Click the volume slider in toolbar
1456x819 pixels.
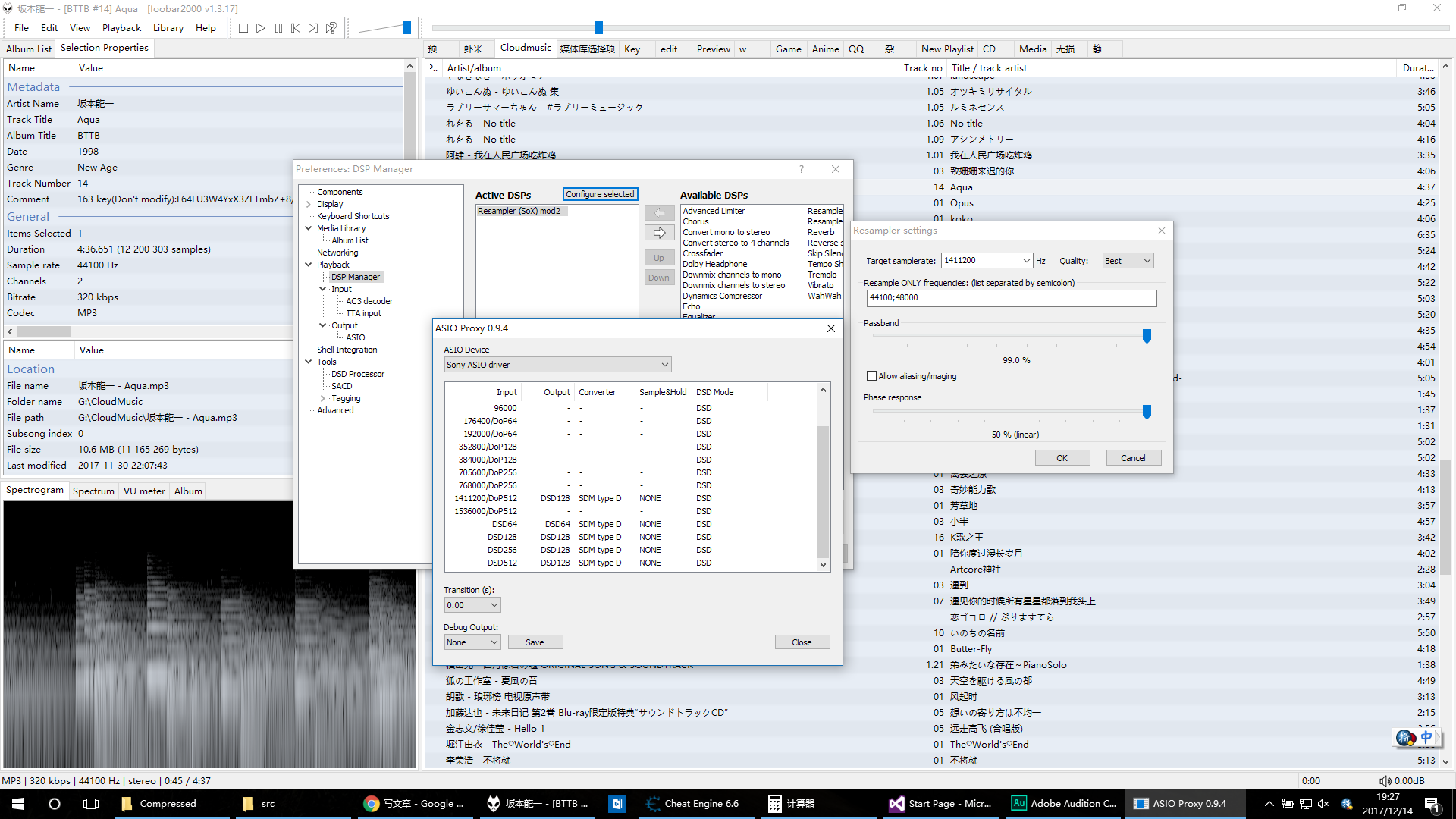[x=406, y=28]
